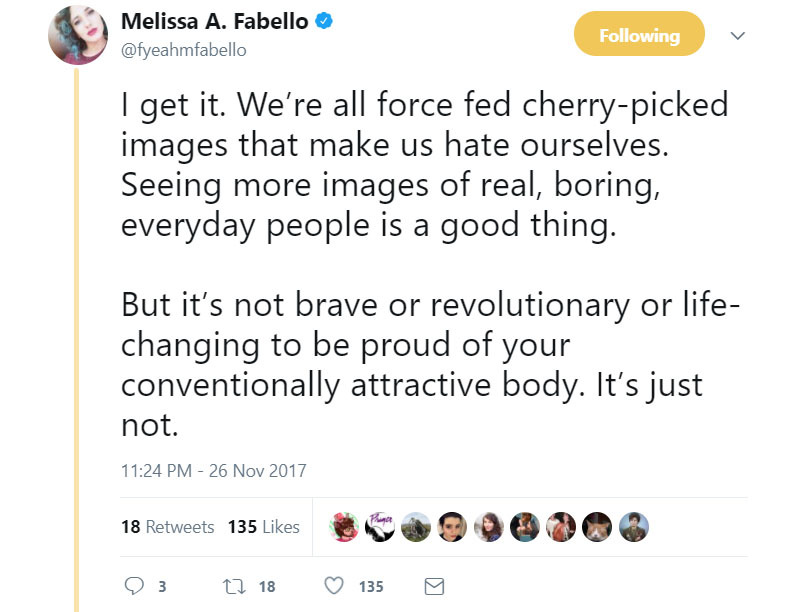Expand the tweet options chevron menu
Image resolution: width=794 pixels, height=612 pixels.
[x=739, y=35]
